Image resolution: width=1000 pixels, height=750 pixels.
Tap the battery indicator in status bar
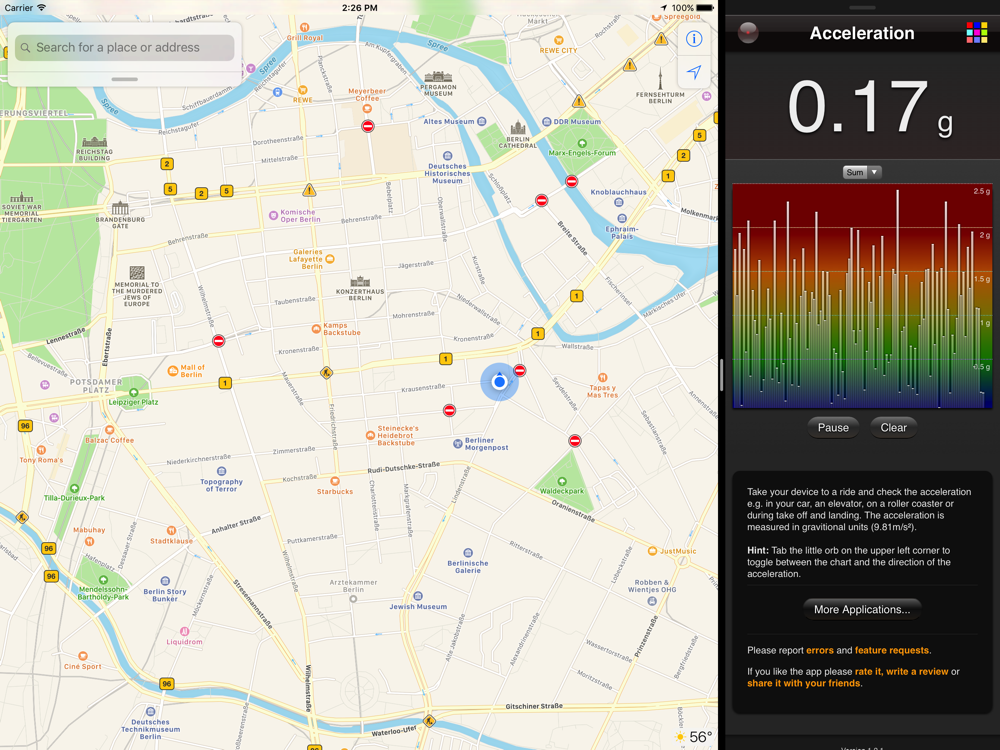pyautogui.click(x=705, y=8)
